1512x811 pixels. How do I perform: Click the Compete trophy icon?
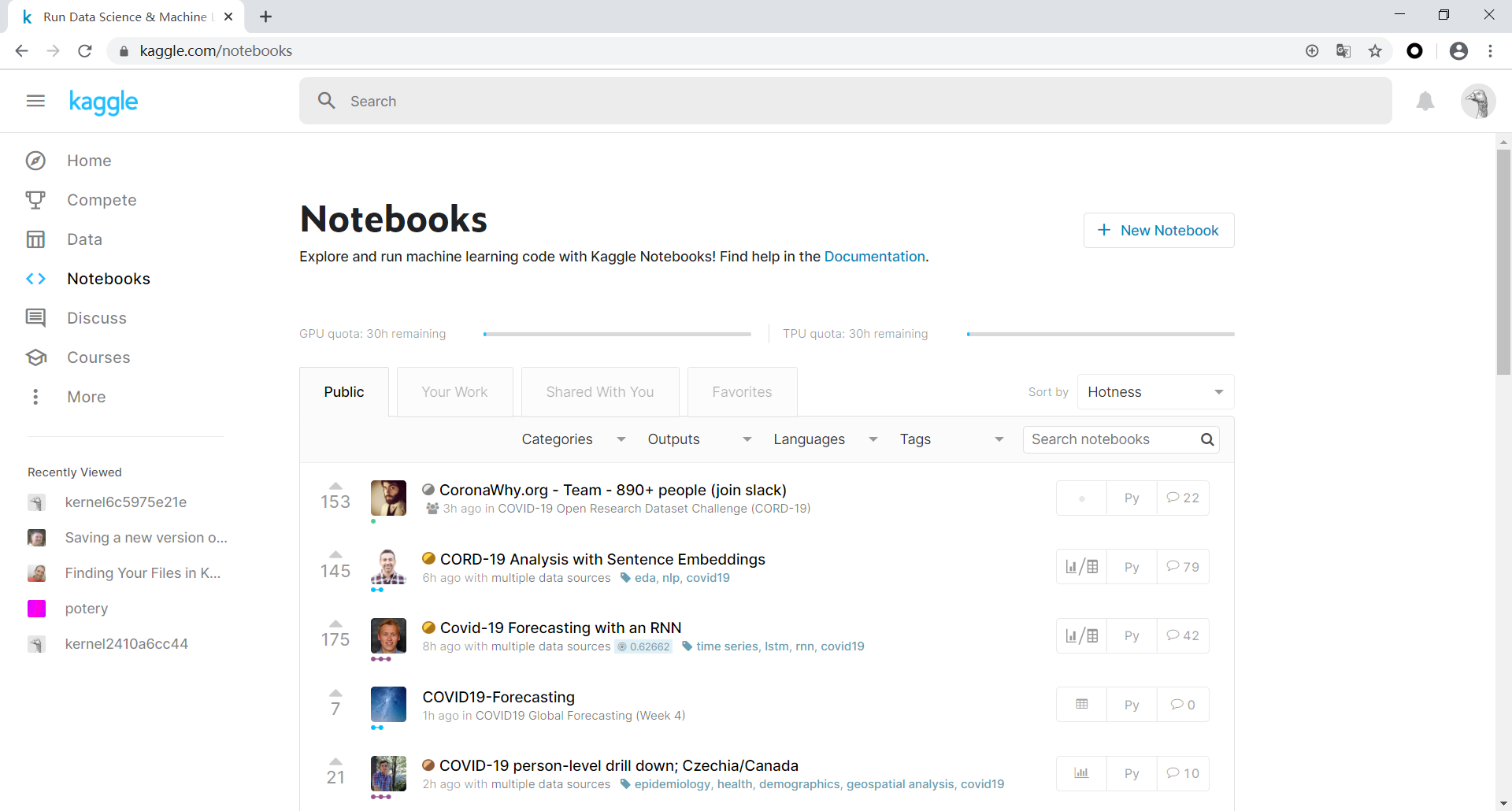[x=35, y=200]
